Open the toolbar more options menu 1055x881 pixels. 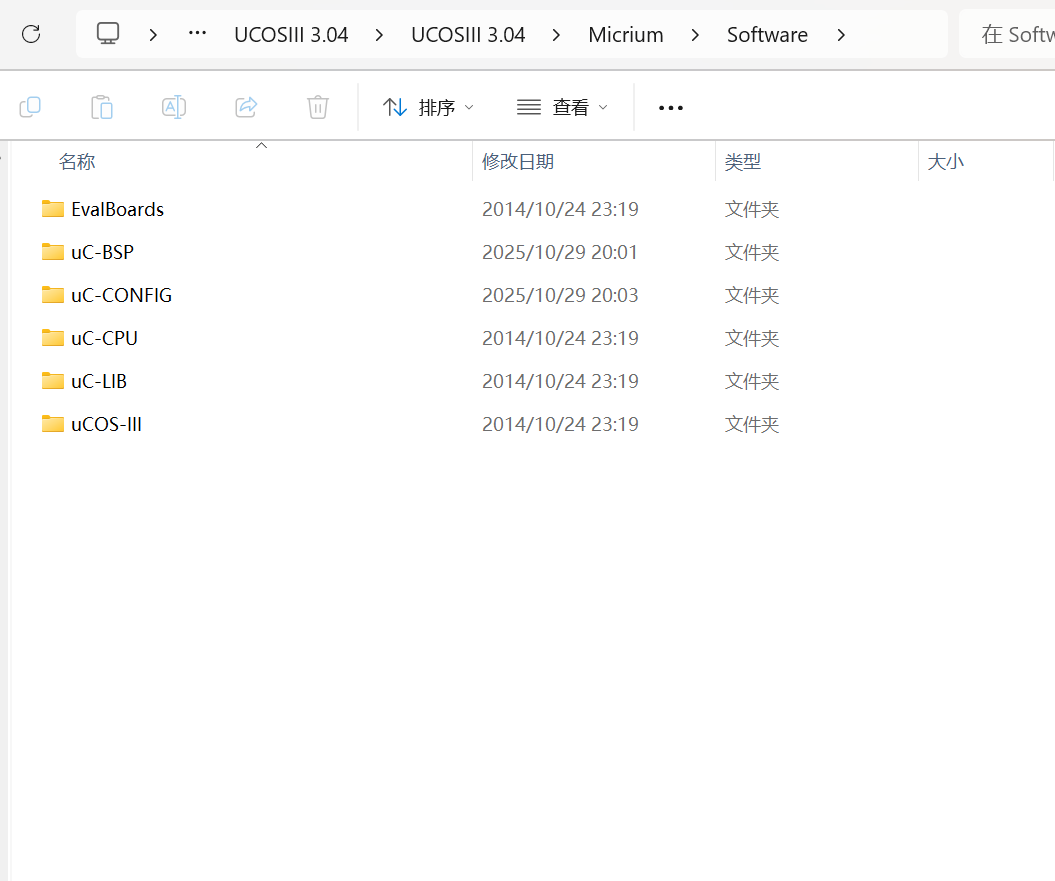(x=671, y=108)
